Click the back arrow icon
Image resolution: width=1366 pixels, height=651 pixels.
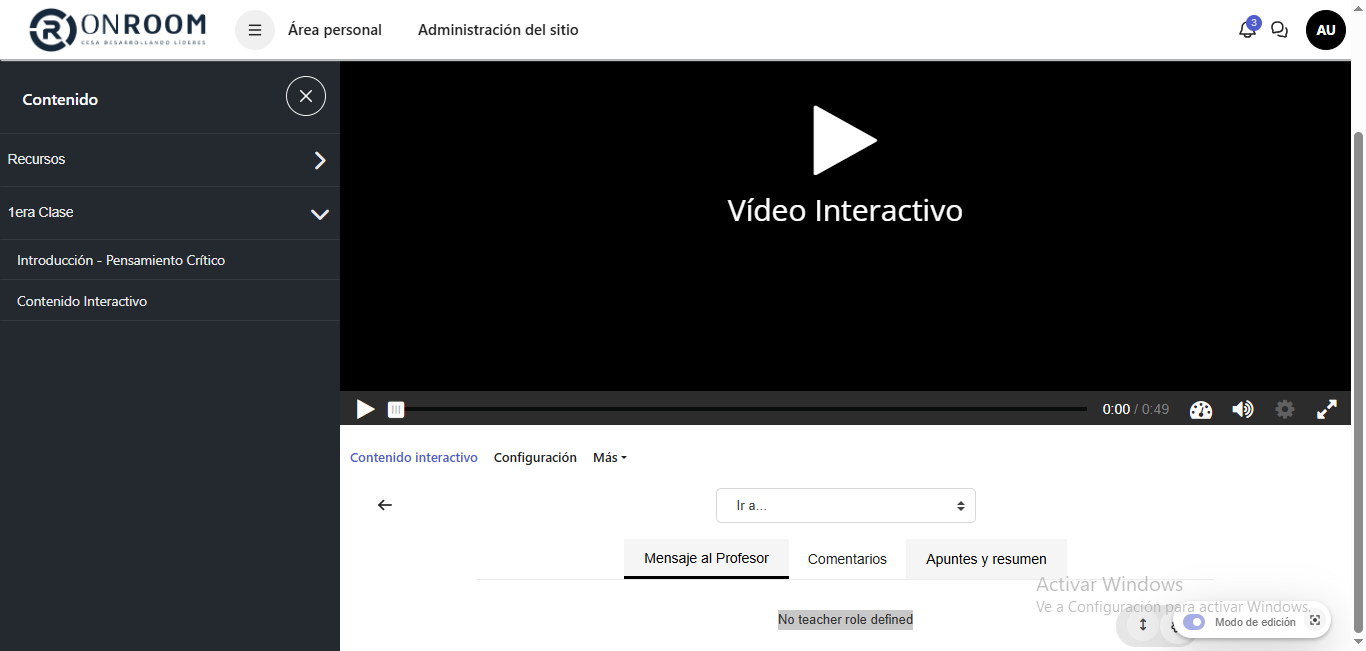385,505
